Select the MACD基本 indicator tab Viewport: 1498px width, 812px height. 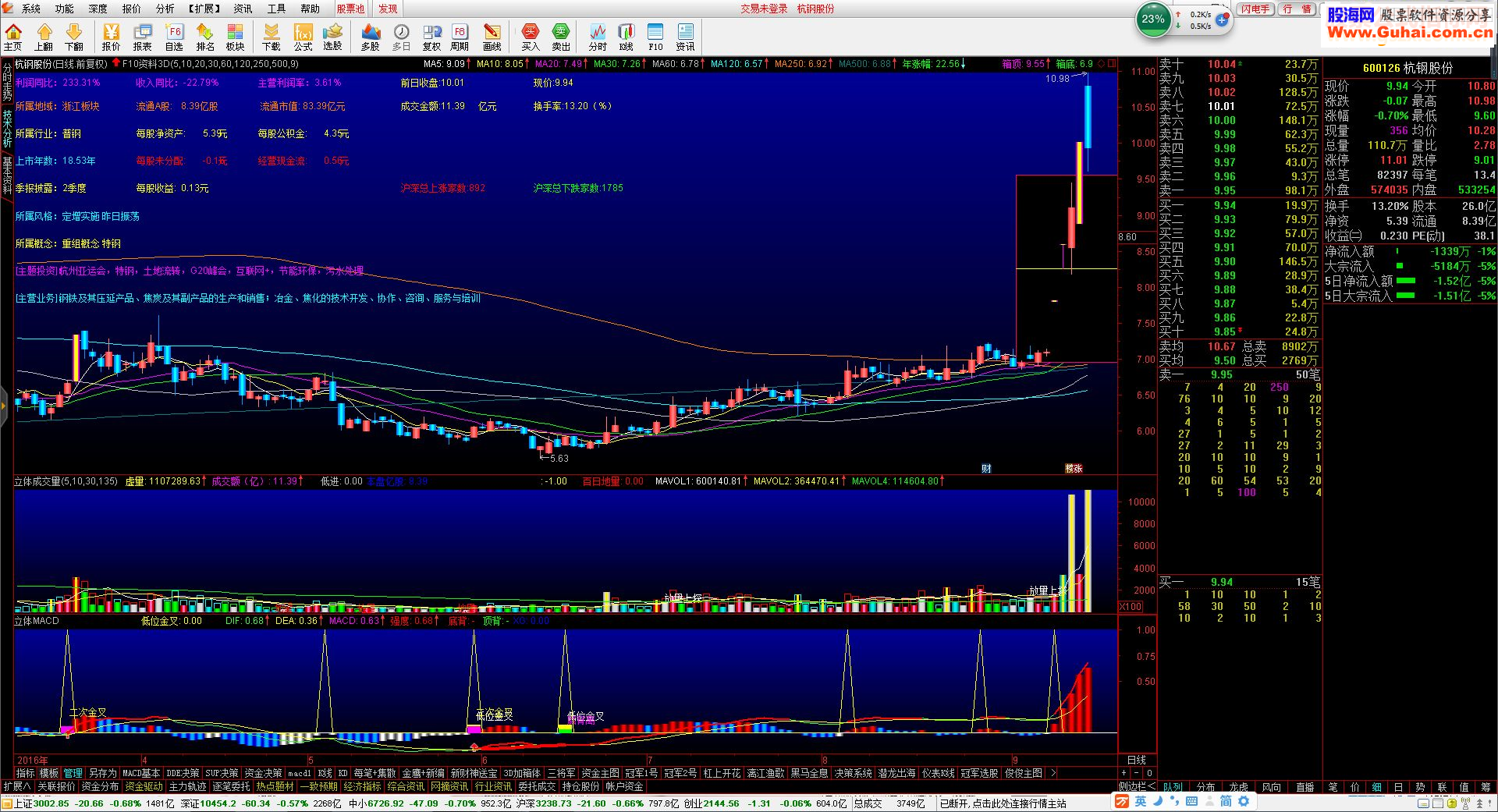141,773
